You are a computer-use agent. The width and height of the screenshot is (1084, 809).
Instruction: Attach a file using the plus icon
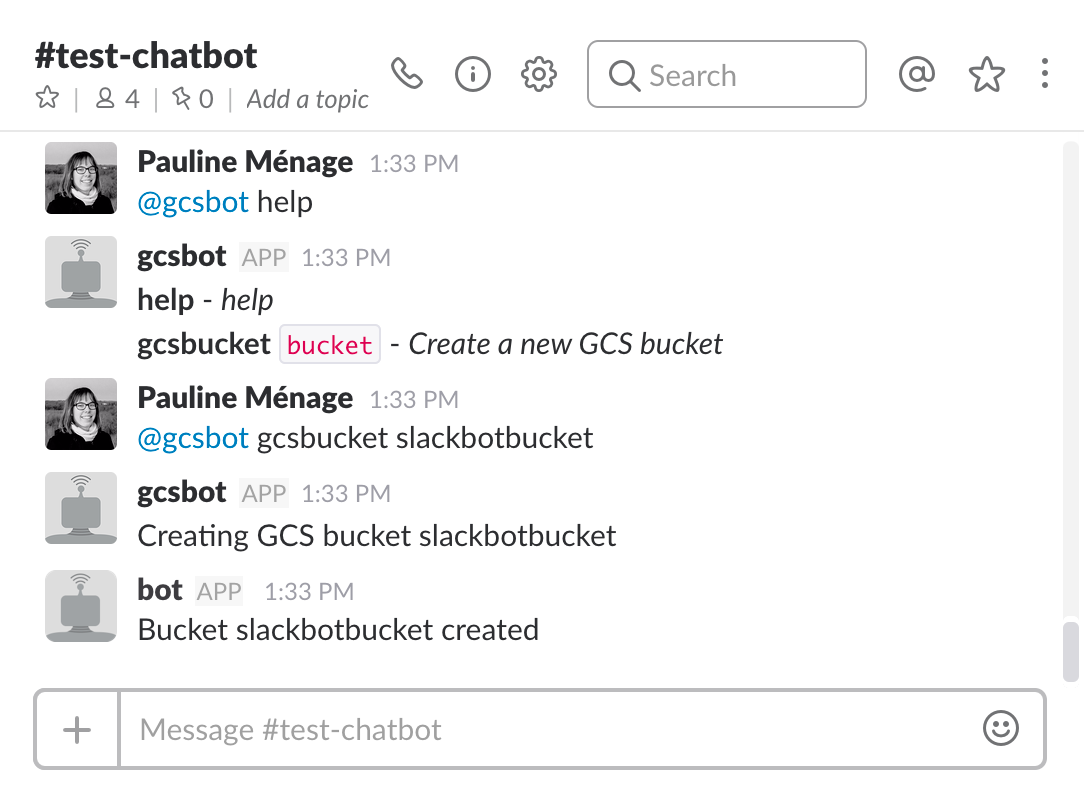tap(75, 729)
